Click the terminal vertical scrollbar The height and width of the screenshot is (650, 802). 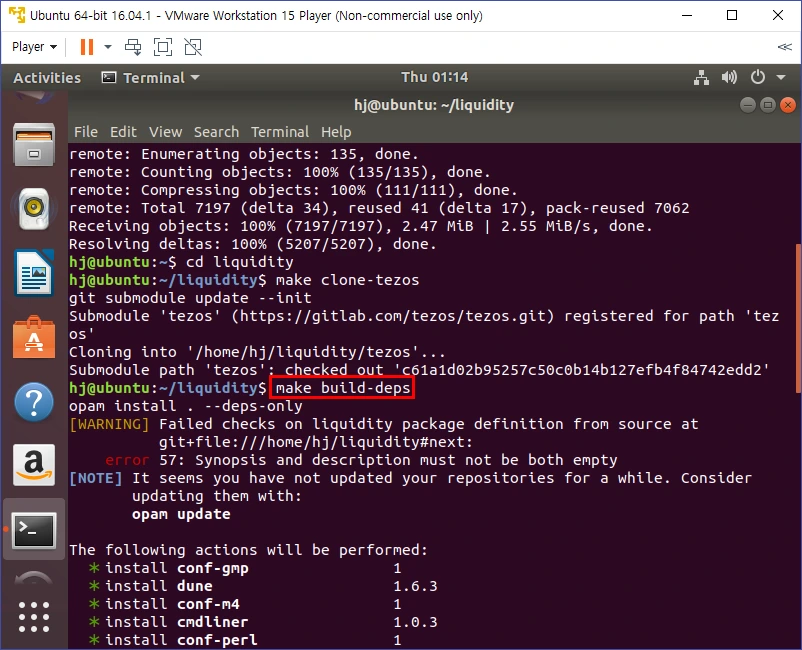point(798,318)
